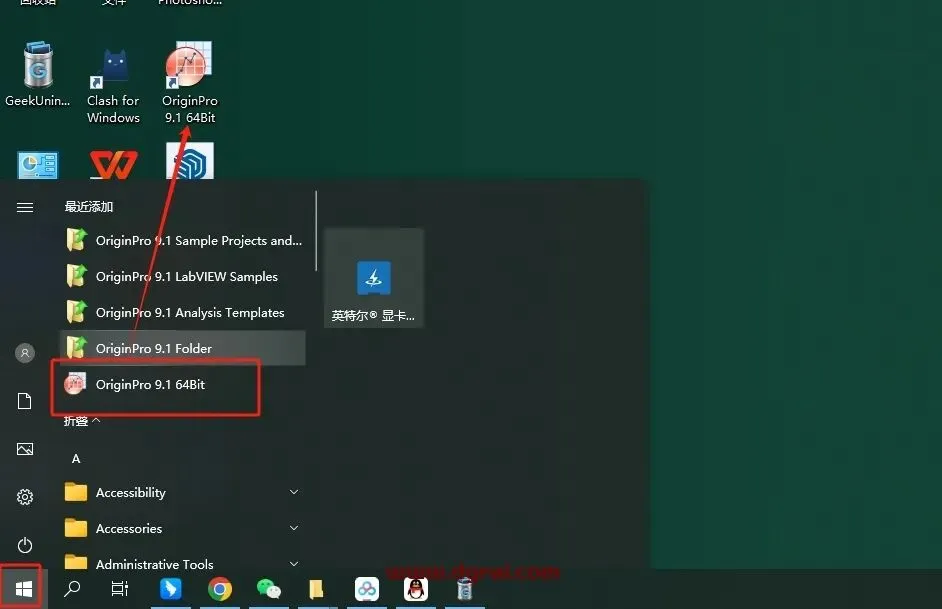Open OriginPro 9.1 LabVIEW Samples entry
This screenshot has width=942, height=609.
tap(183, 276)
